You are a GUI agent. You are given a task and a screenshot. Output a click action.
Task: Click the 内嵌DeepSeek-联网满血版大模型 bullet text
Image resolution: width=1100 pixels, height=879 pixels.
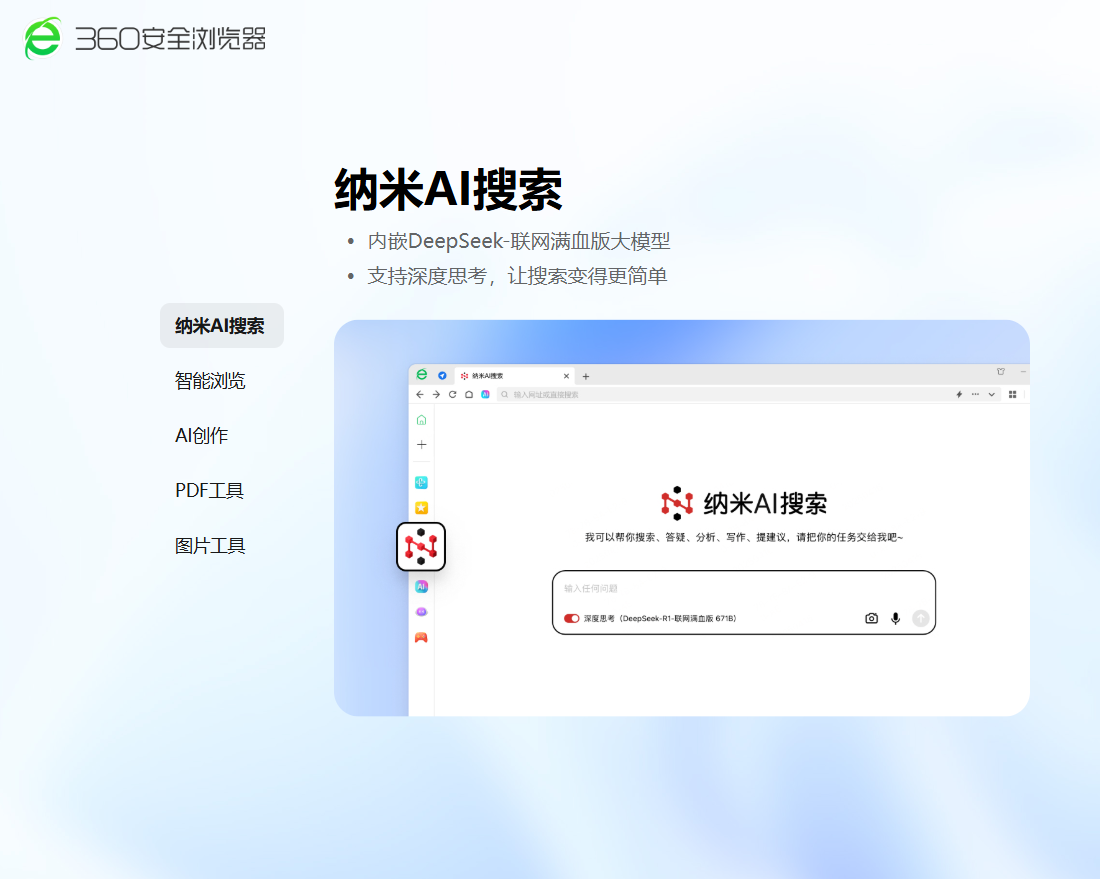518,241
